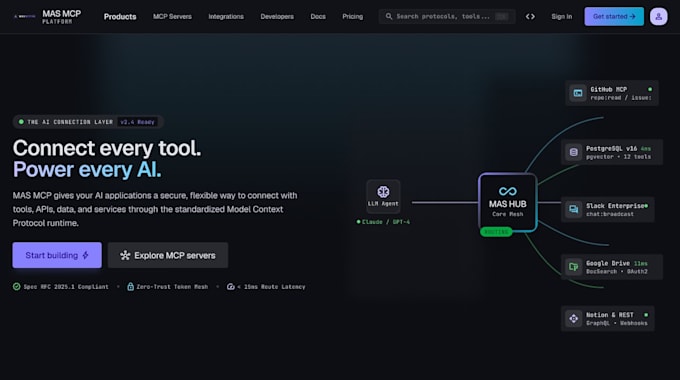The width and height of the screenshot is (680, 380).
Task: Click the Get started button
Action: 614,16
